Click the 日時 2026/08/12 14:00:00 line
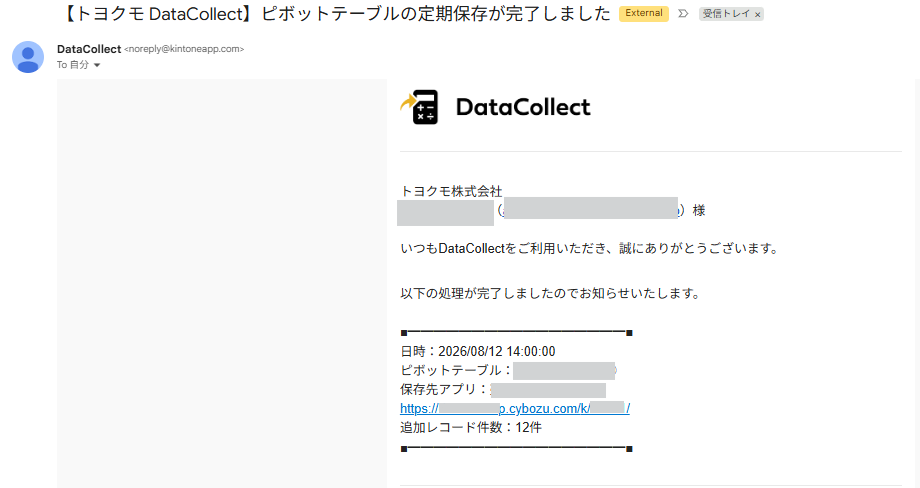Image resolution: width=920 pixels, height=488 pixels. (478, 351)
